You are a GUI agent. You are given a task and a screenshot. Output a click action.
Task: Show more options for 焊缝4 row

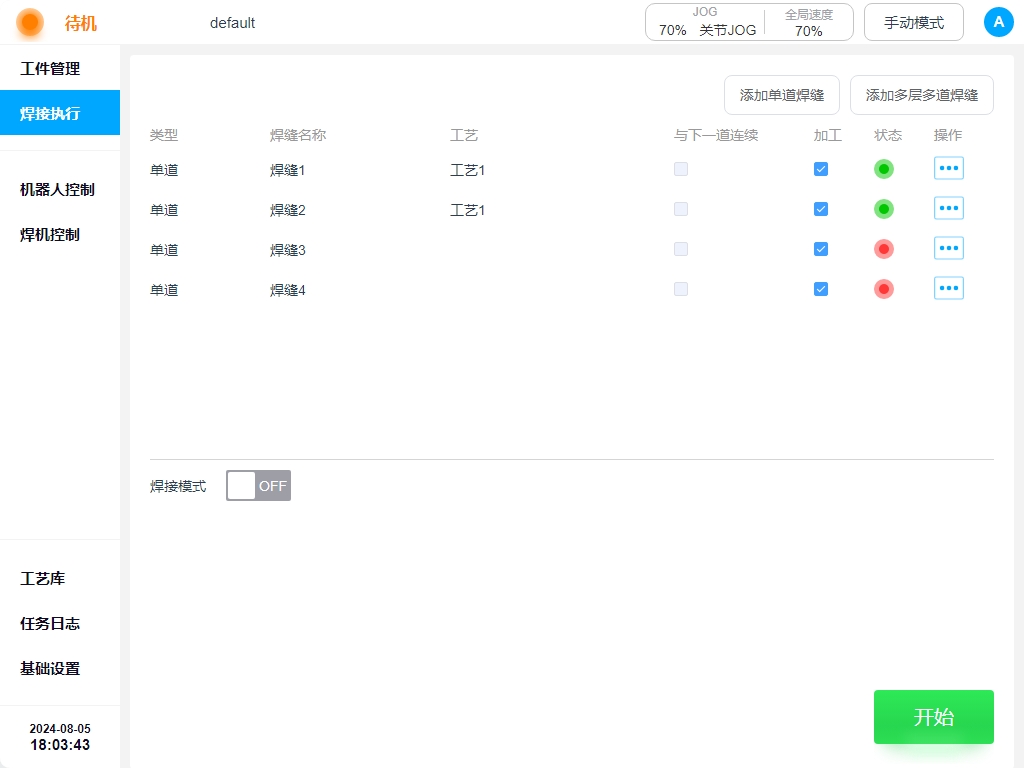(948, 288)
